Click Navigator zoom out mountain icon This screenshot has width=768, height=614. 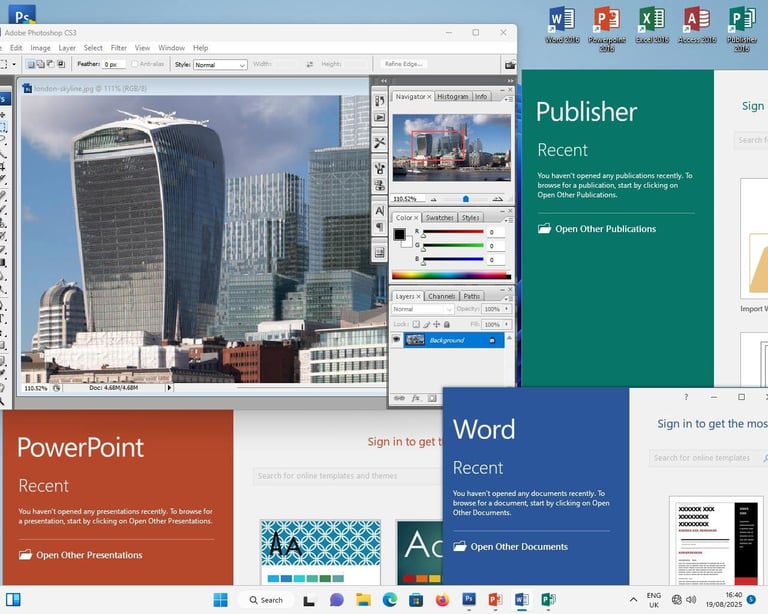[x=433, y=199]
